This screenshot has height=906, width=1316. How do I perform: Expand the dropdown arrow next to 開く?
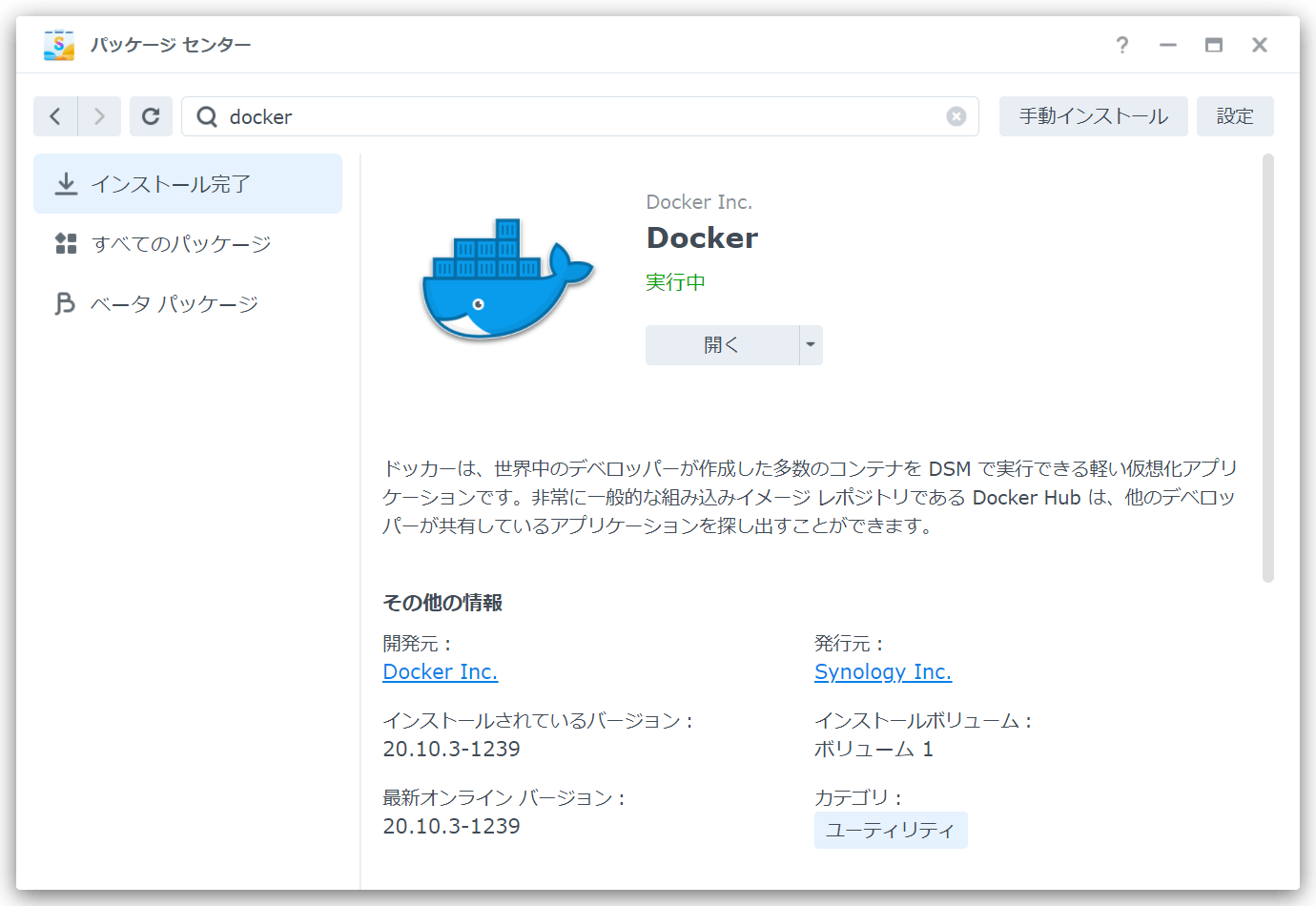pos(811,345)
